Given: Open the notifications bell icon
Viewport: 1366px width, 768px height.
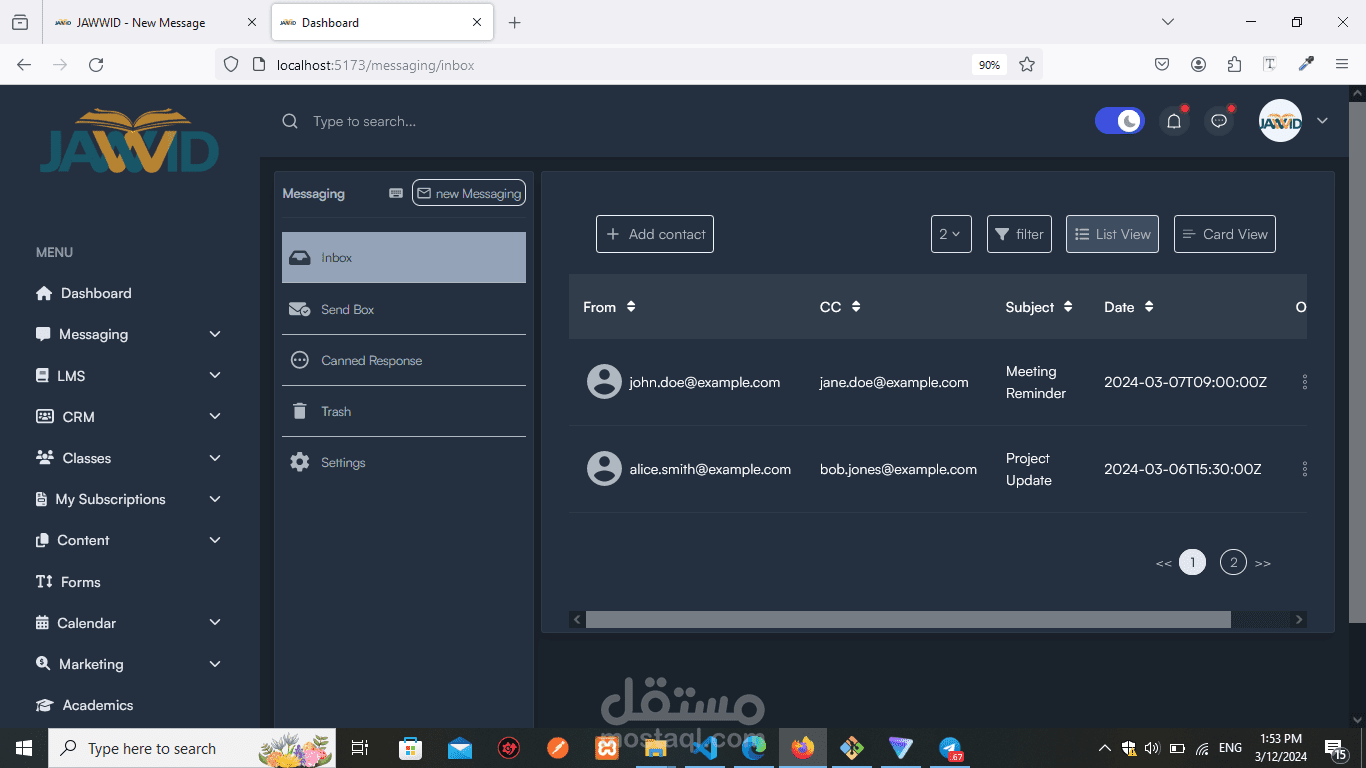Looking at the screenshot, I should click(1174, 121).
